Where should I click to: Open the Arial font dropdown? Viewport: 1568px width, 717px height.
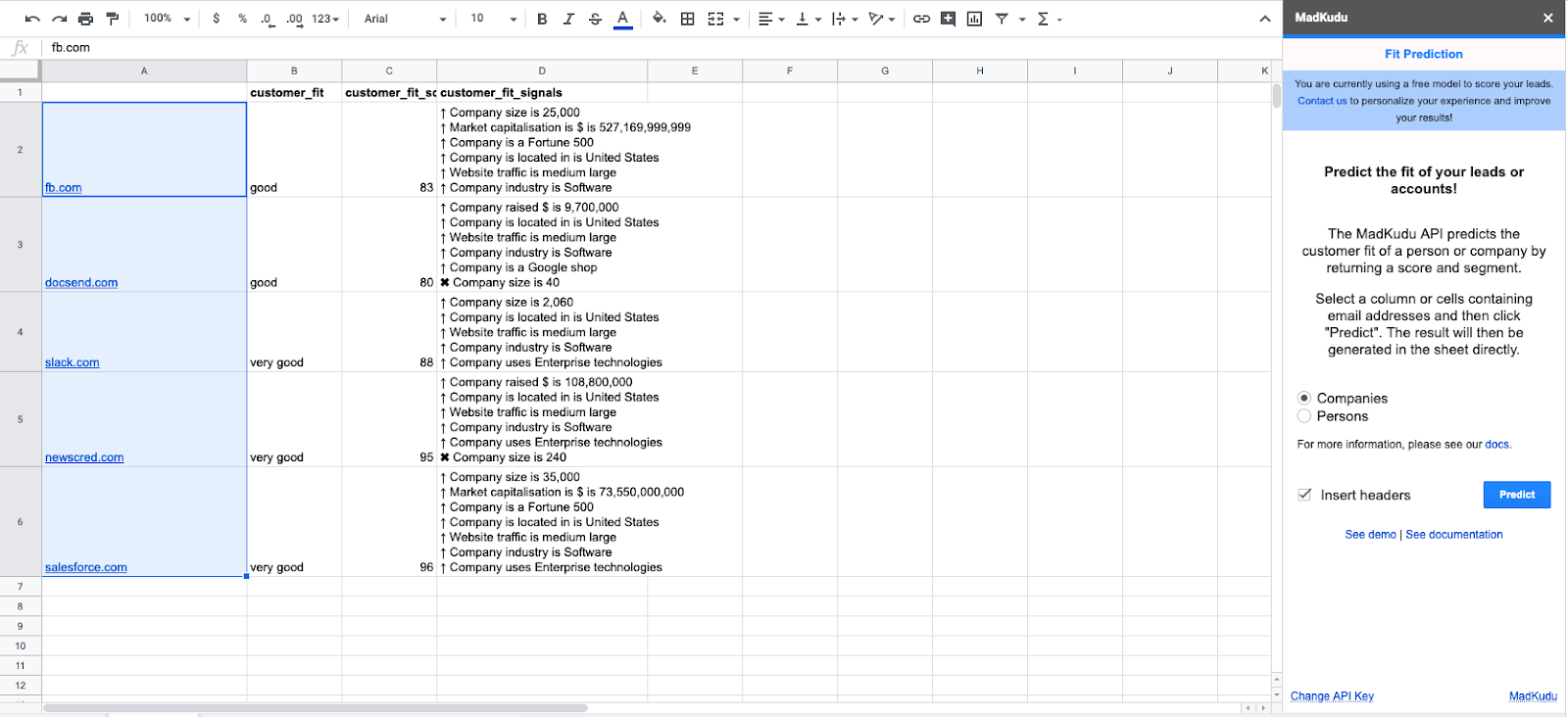coord(405,19)
